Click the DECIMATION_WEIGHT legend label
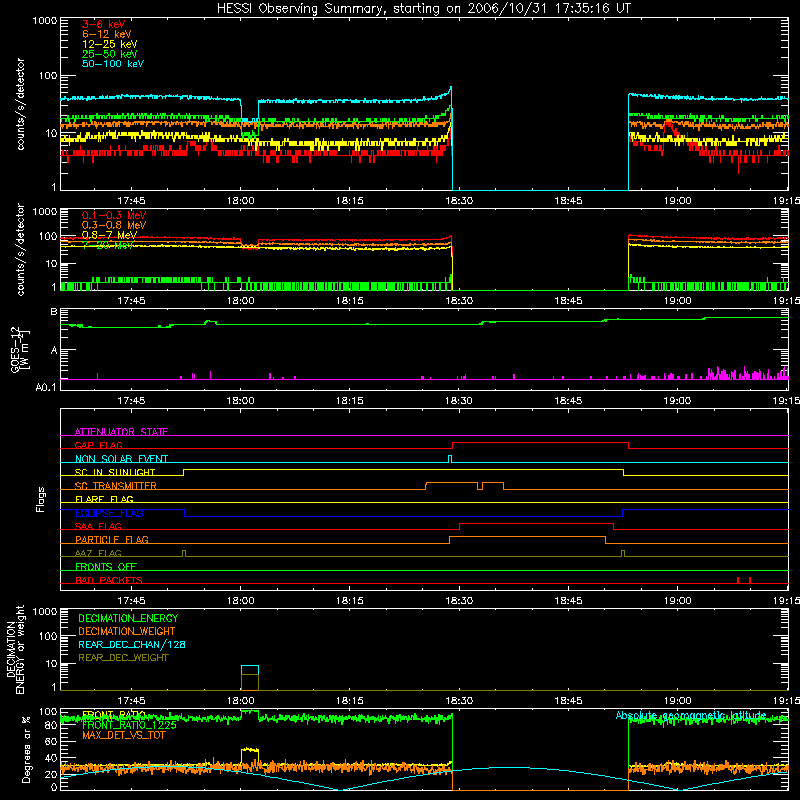This screenshot has height=800, width=800. pyautogui.click(x=127, y=631)
